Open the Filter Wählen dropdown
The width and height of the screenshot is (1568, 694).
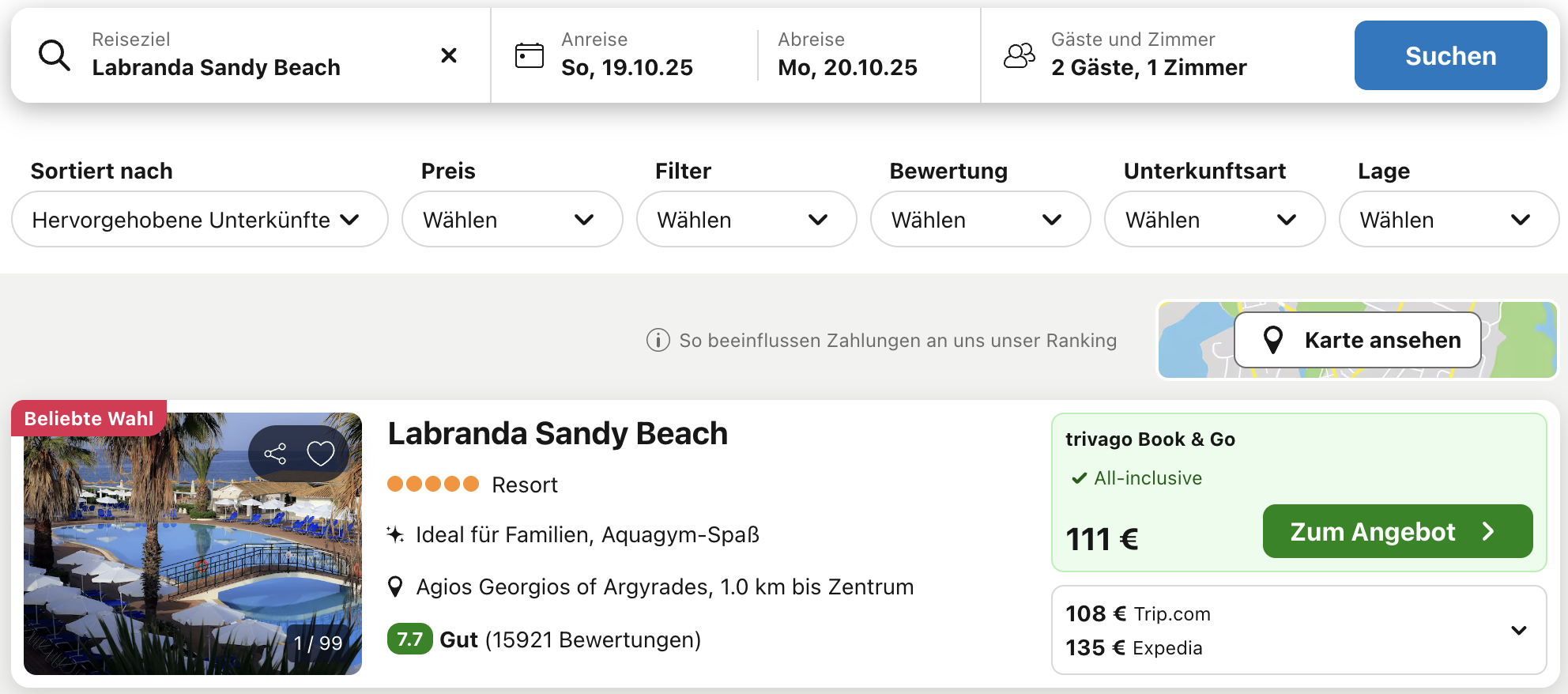tap(746, 219)
